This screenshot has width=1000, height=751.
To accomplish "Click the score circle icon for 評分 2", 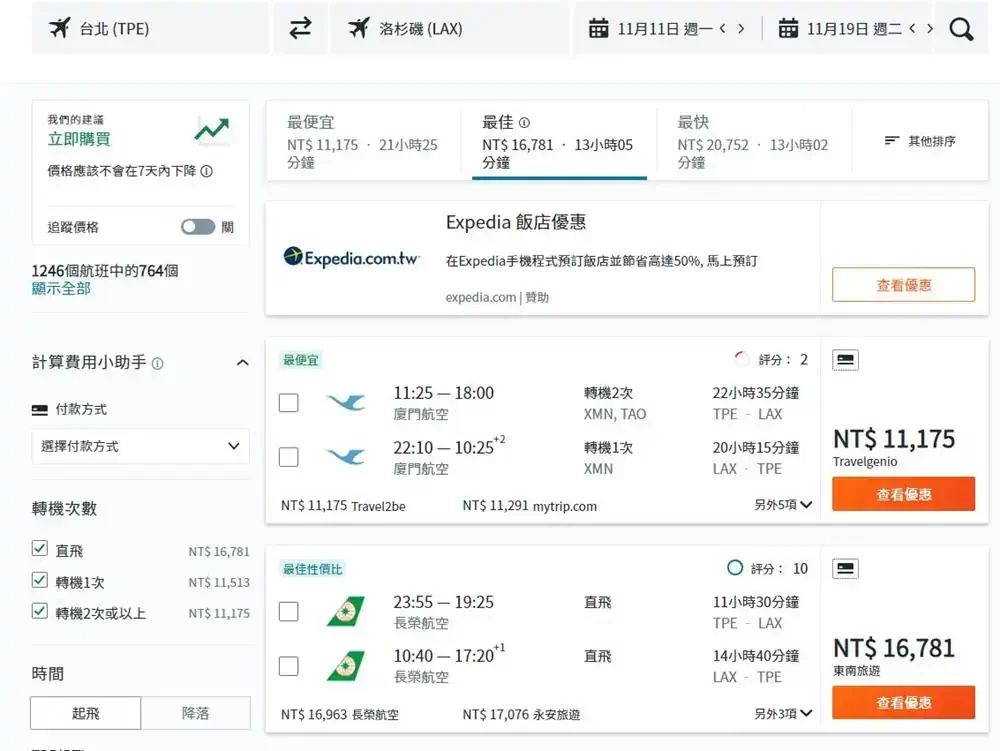I will click(x=741, y=360).
